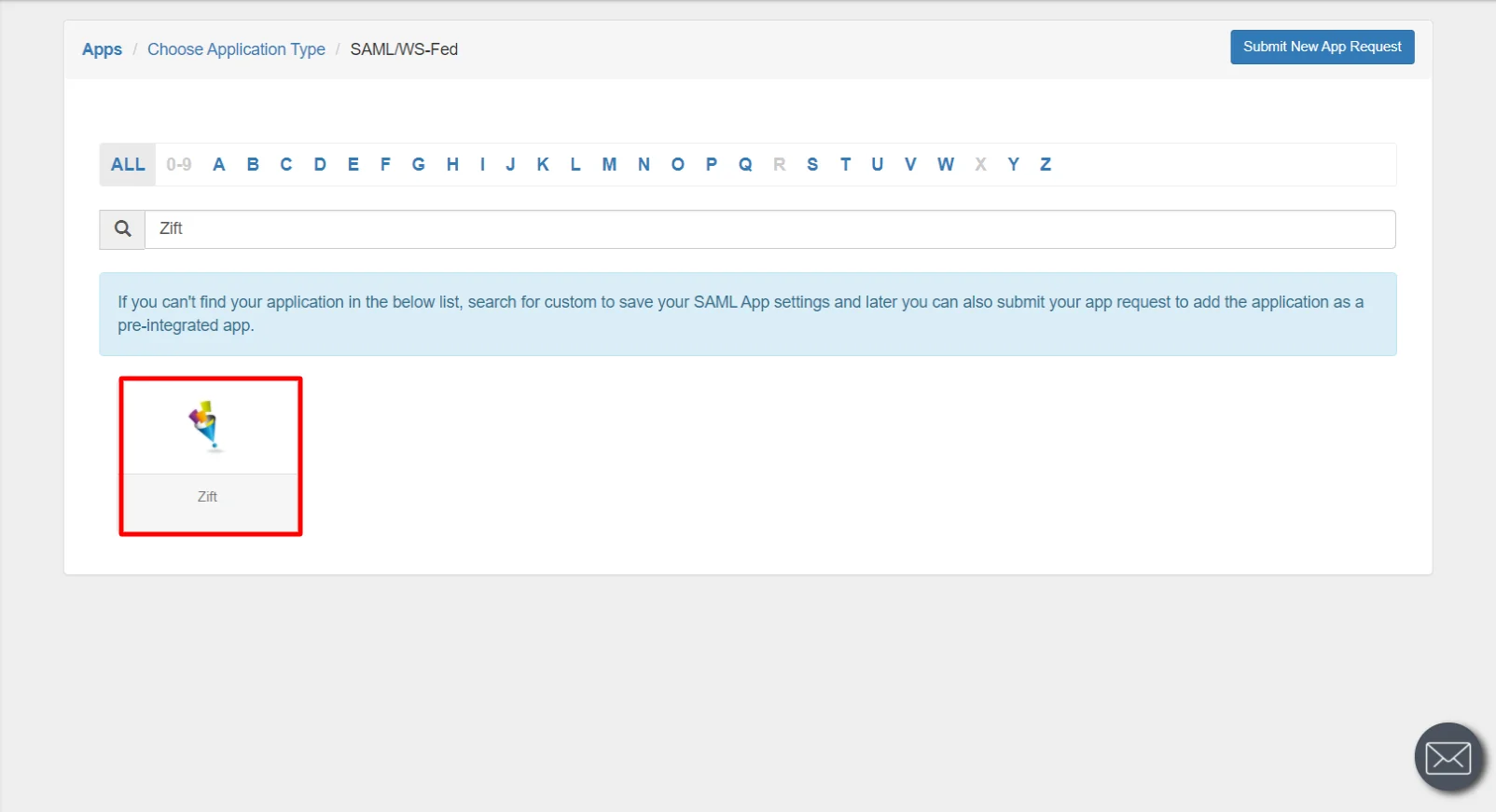Select the 0-9 filter

click(x=179, y=164)
